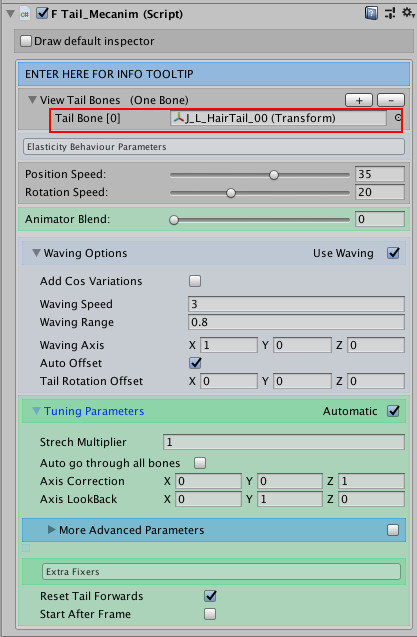Click Axis Correction X field
The image size is (417, 637).
(208, 481)
